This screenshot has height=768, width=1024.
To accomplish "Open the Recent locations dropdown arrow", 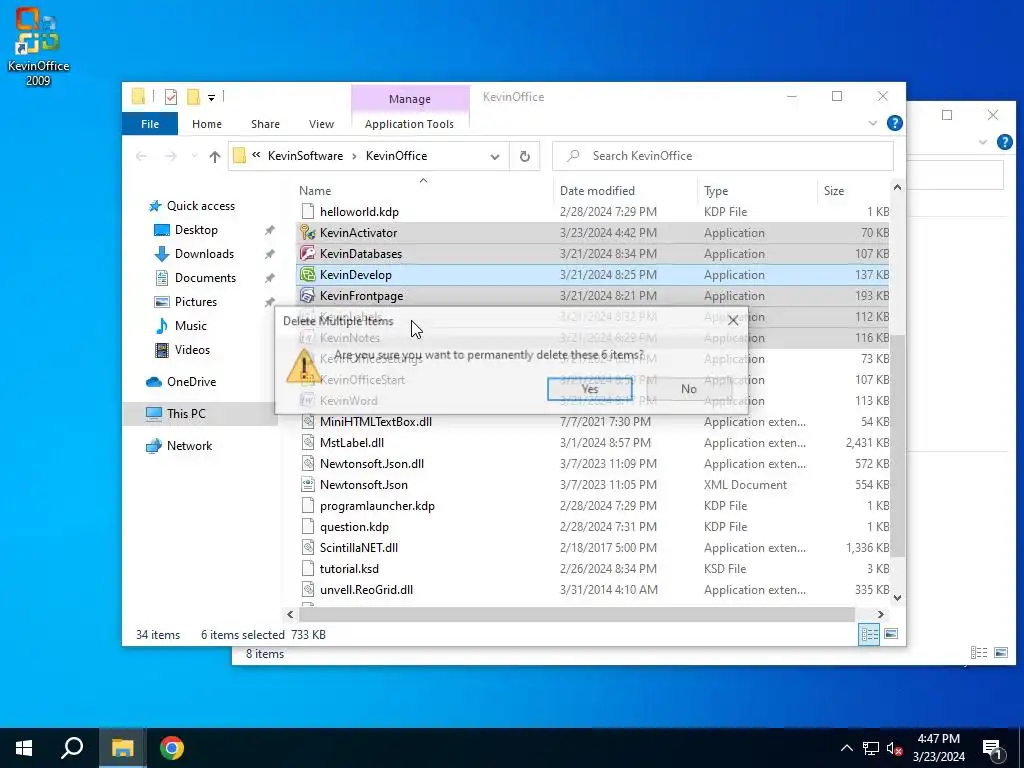I will [193, 156].
